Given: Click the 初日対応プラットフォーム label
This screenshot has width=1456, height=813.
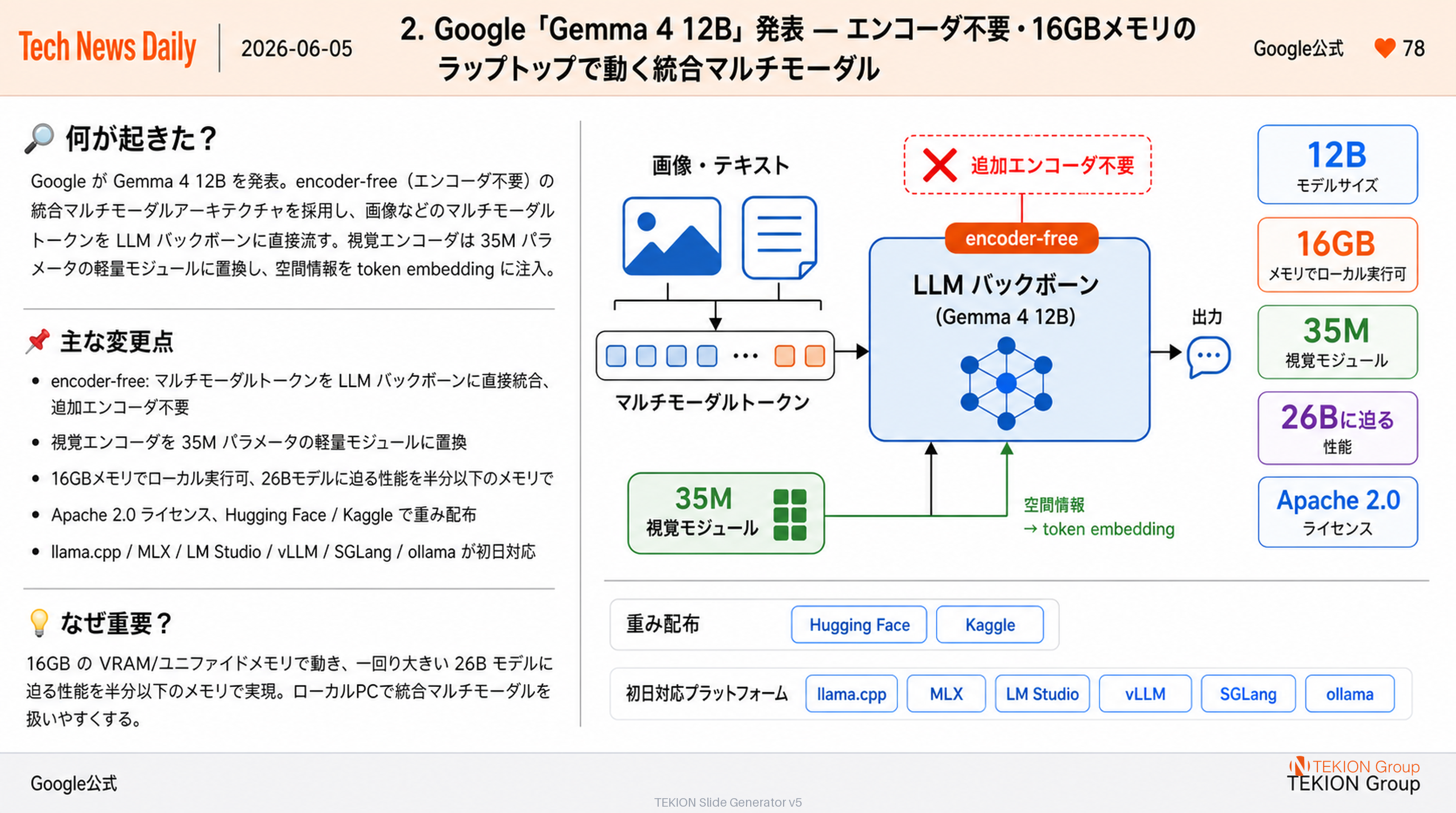Looking at the screenshot, I should click(706, 694).
